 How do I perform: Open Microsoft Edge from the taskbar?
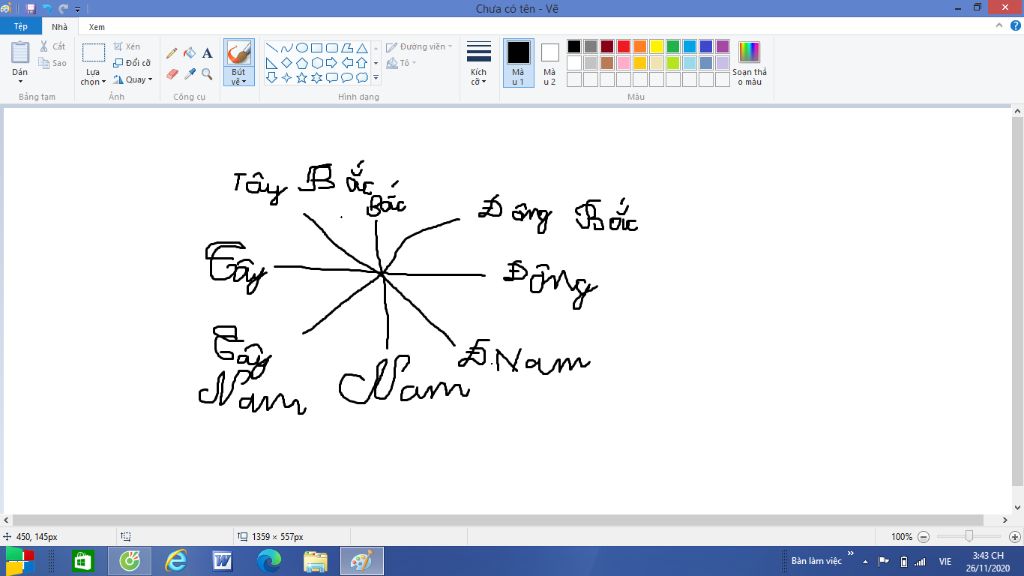coord(268,561)
